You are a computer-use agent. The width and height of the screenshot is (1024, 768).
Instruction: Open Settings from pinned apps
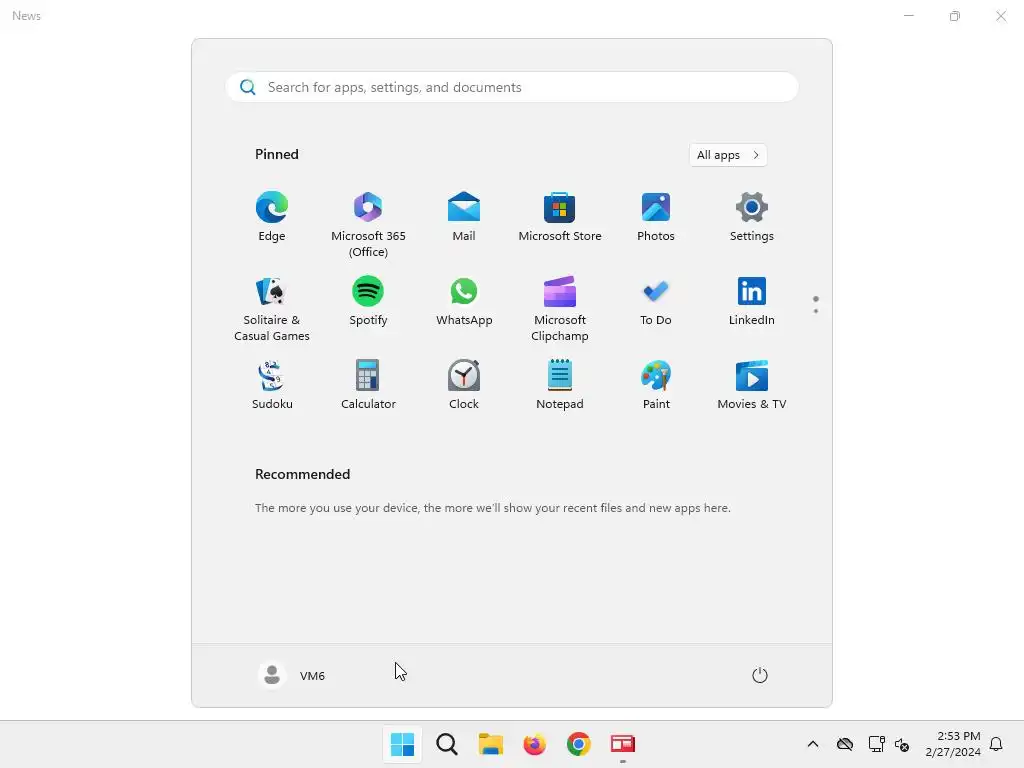[752, 217]
